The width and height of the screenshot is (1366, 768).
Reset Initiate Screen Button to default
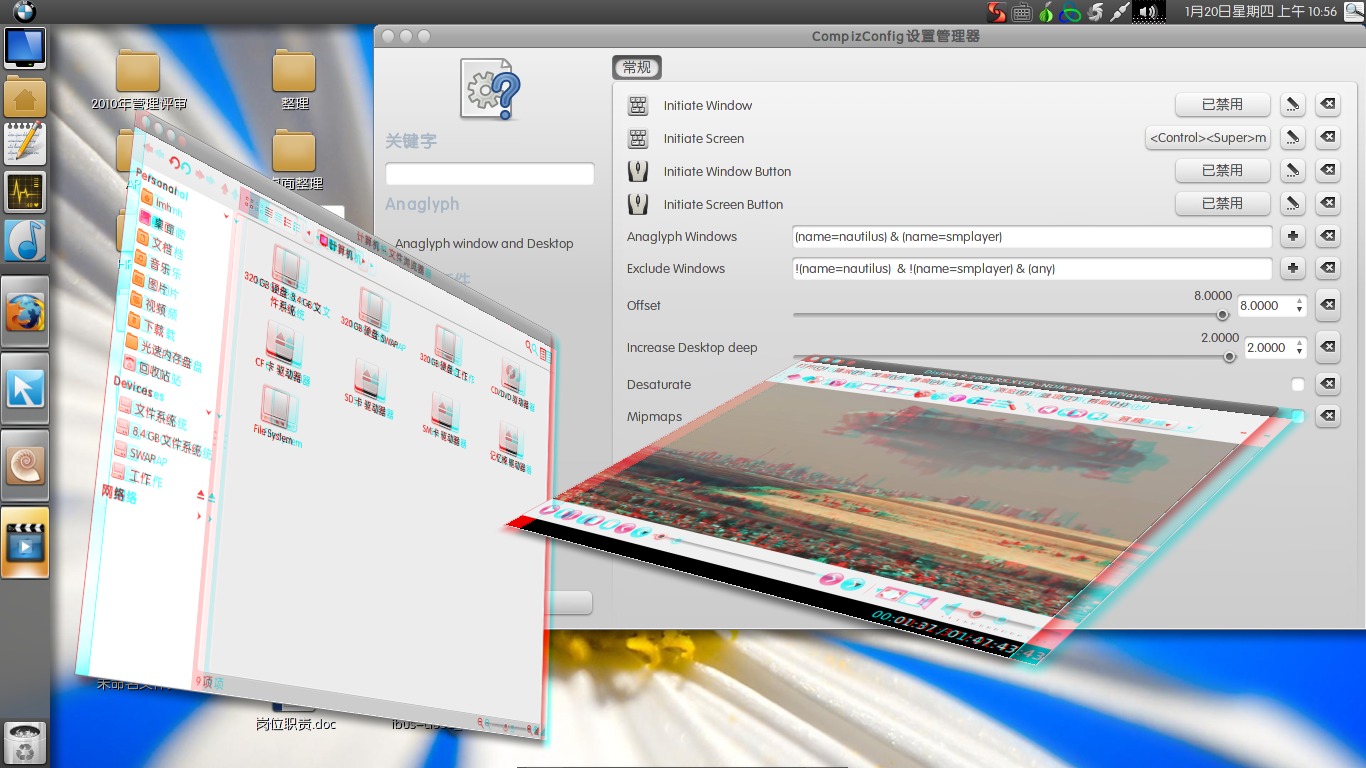point(1328,204)
